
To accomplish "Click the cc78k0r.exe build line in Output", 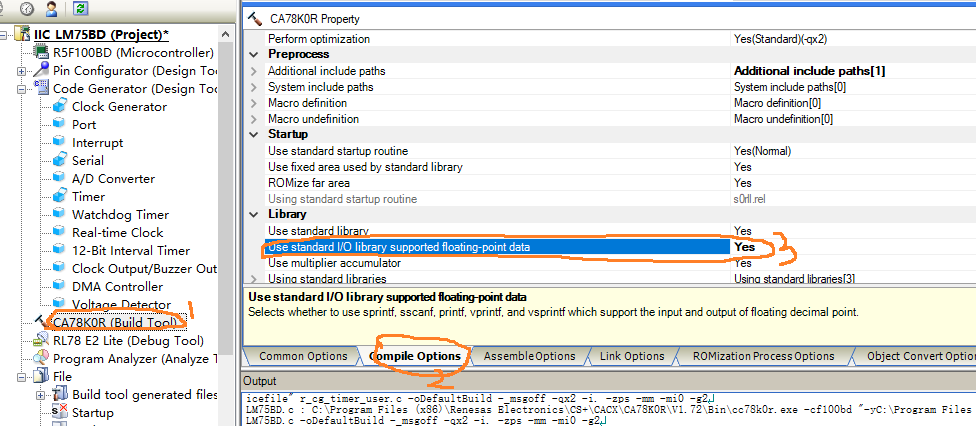I will tap(608, 409).
